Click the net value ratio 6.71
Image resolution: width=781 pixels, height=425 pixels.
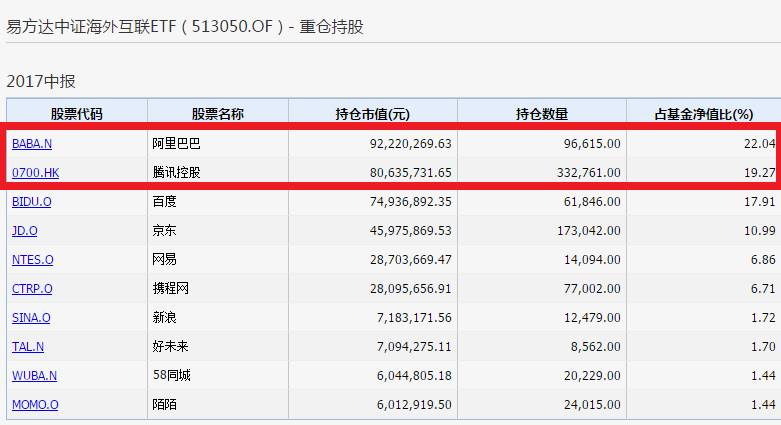click(x=763, y=288)
